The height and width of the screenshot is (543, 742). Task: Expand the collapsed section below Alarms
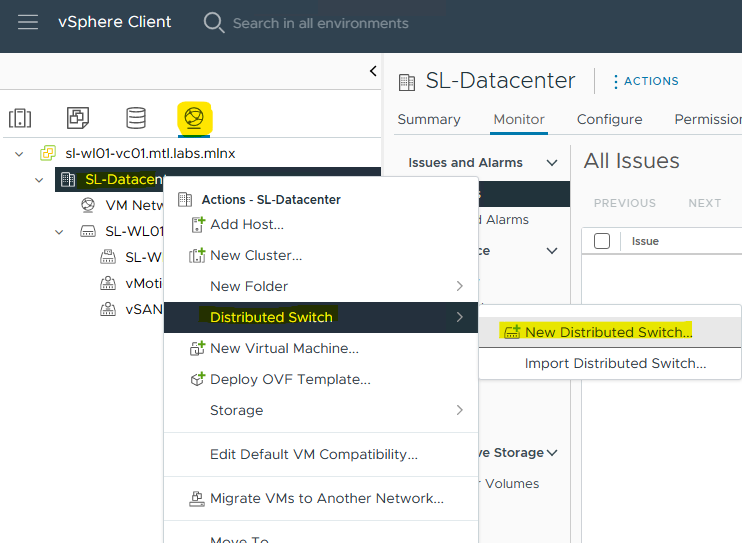552,250
